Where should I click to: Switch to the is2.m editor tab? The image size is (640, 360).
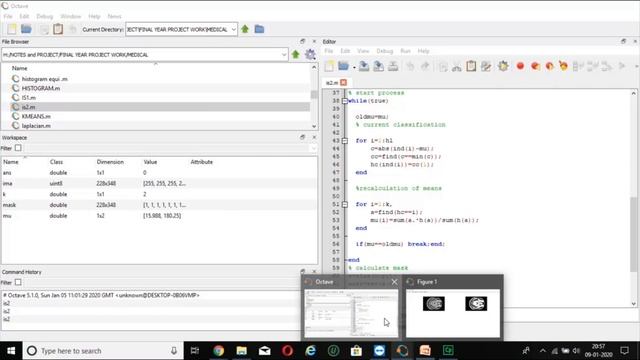332,82
